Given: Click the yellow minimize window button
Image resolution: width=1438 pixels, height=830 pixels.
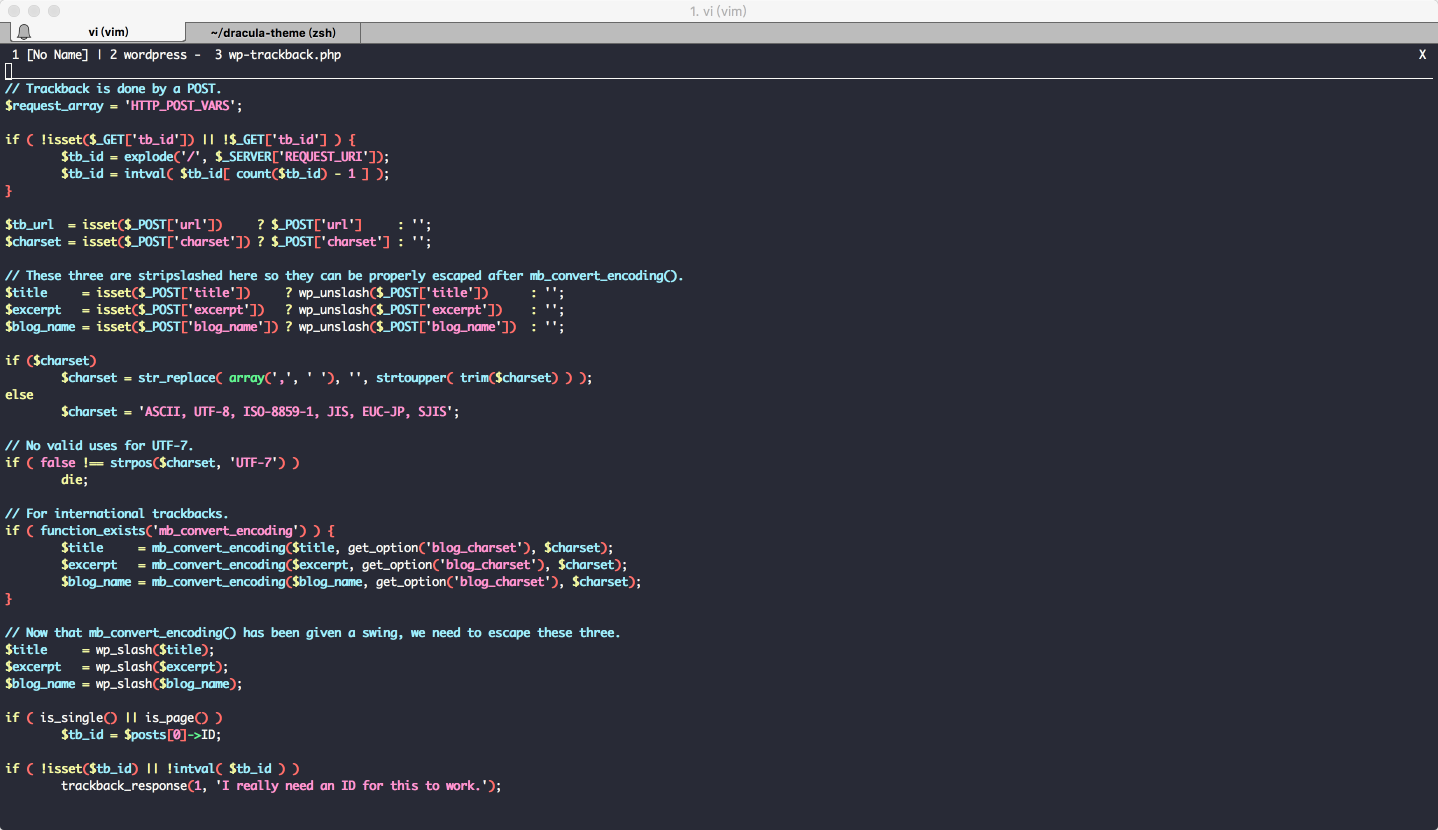Looking at the screenshot, I should [x=34, y=11].
